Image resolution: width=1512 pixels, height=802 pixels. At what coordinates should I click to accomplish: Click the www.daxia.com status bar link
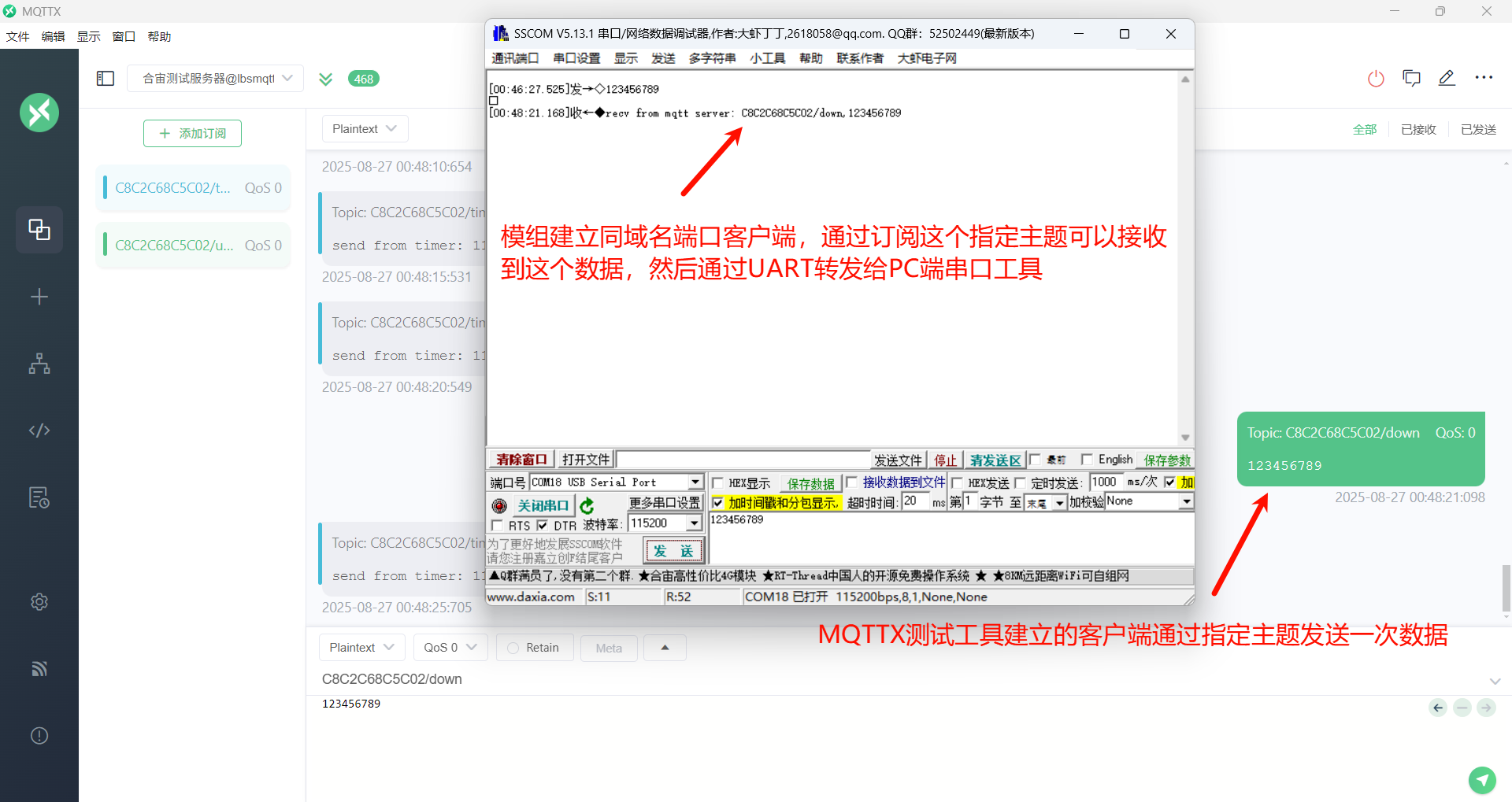pyautogui.click(x=532, y=597)
